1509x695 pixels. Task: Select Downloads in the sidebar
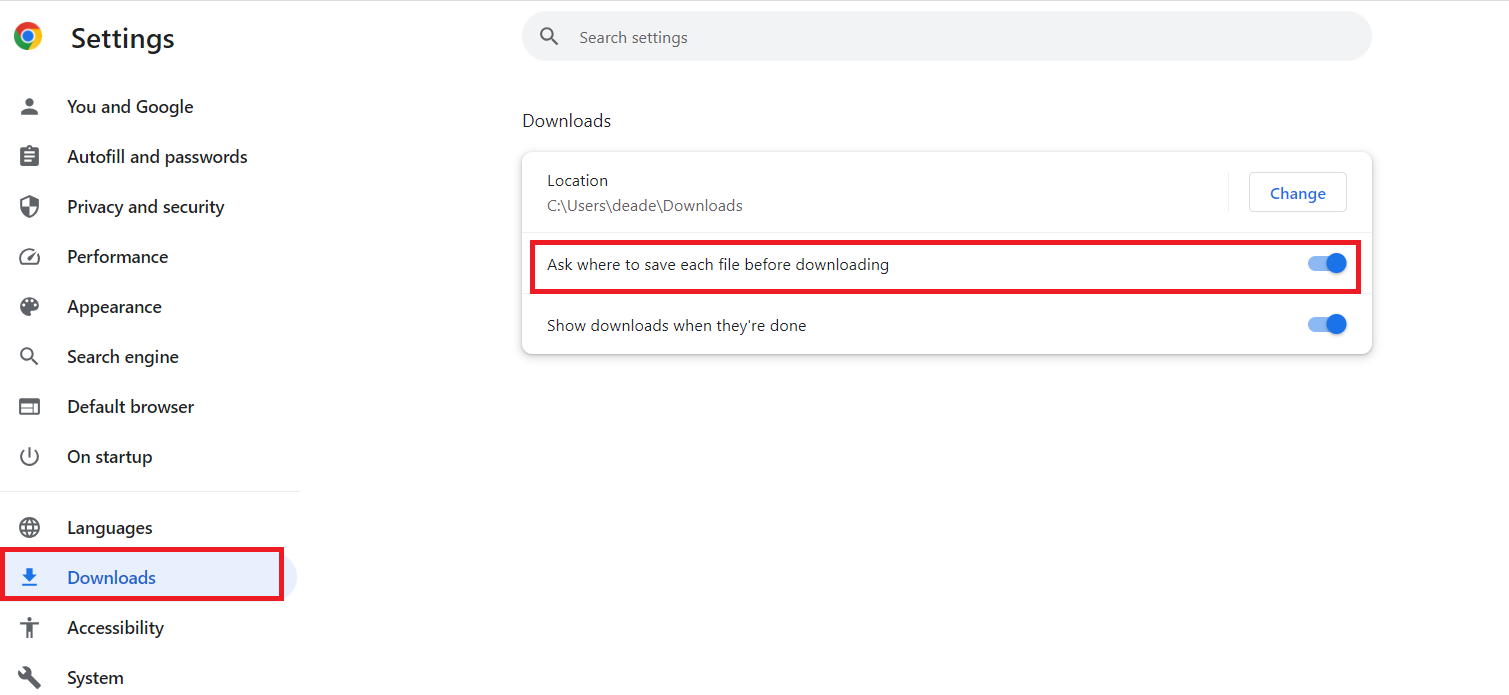[x=148, y=578]
